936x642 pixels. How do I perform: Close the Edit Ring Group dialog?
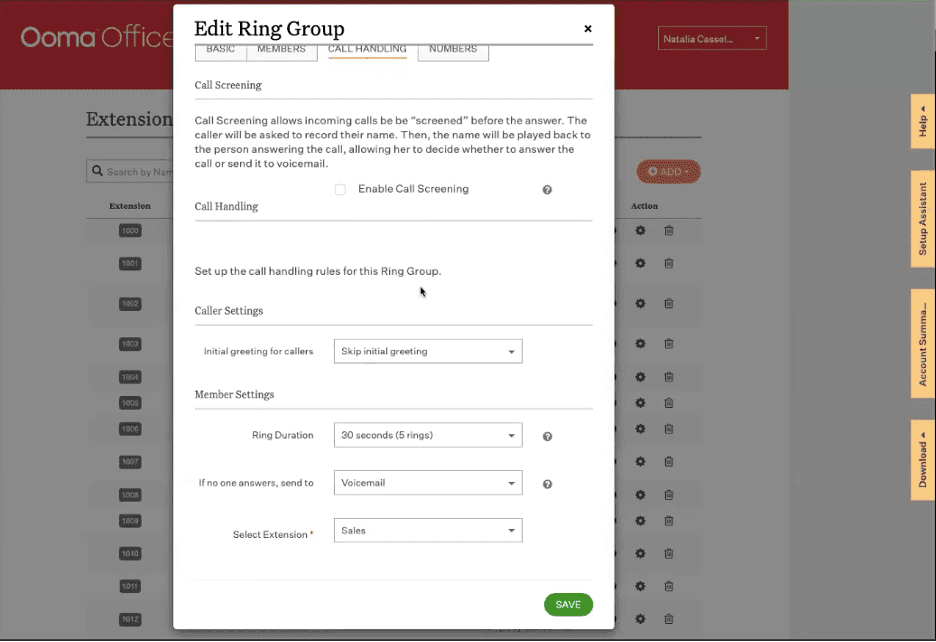[x=588, y=29]
